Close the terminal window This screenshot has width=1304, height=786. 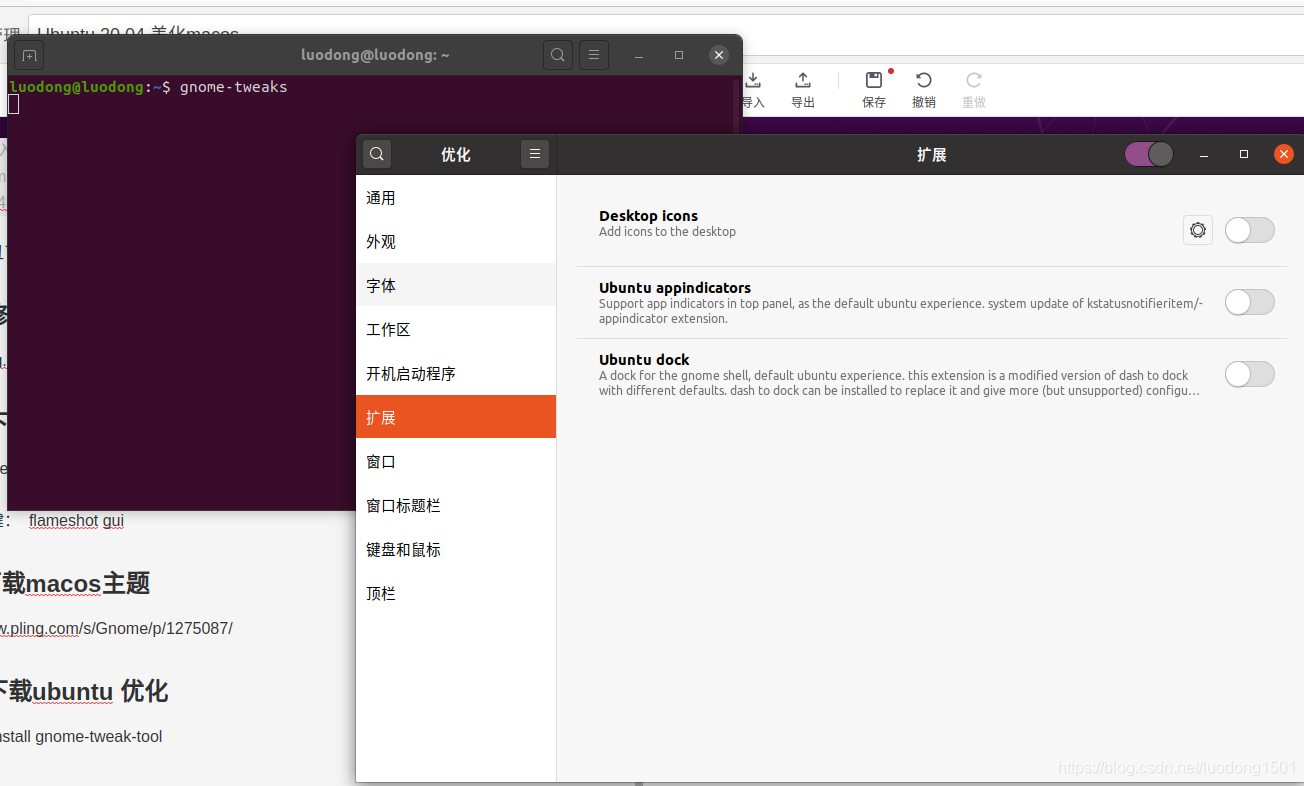[x=719, y=55]
